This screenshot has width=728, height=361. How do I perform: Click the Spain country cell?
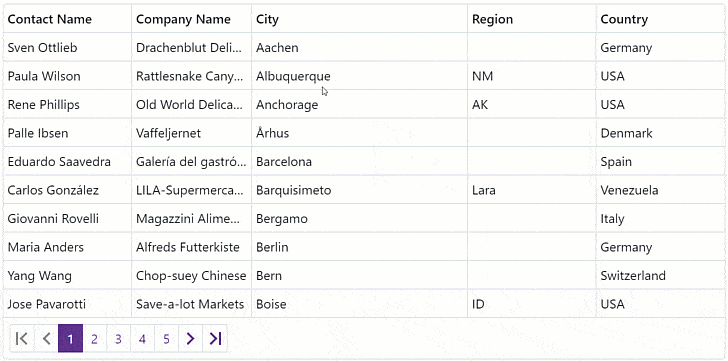pyautogui.click(x=660, y=161)
